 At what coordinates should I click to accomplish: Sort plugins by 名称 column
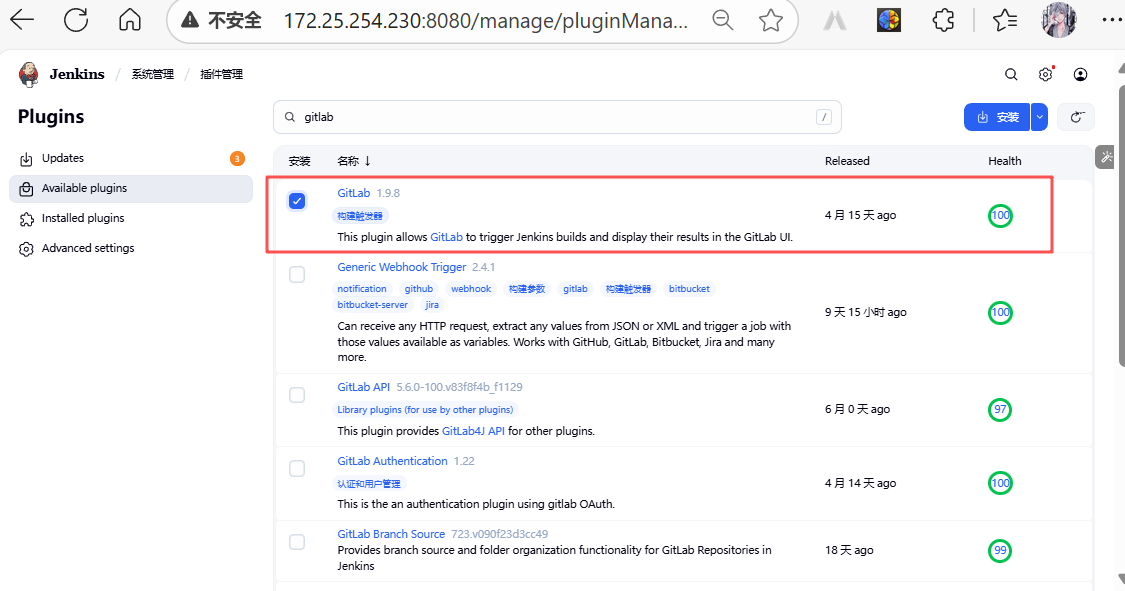pos(354,161)
